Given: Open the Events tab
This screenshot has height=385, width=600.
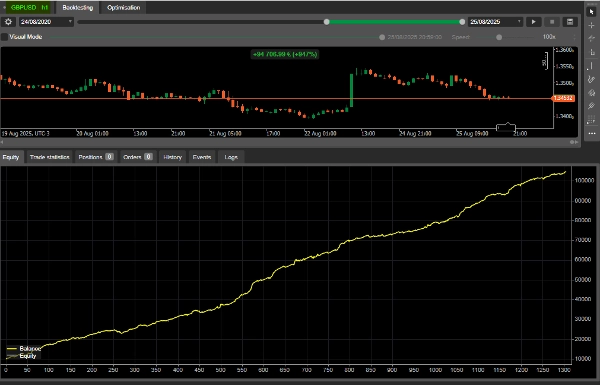Looking at the screenshot, I should (x=202, y=157).
